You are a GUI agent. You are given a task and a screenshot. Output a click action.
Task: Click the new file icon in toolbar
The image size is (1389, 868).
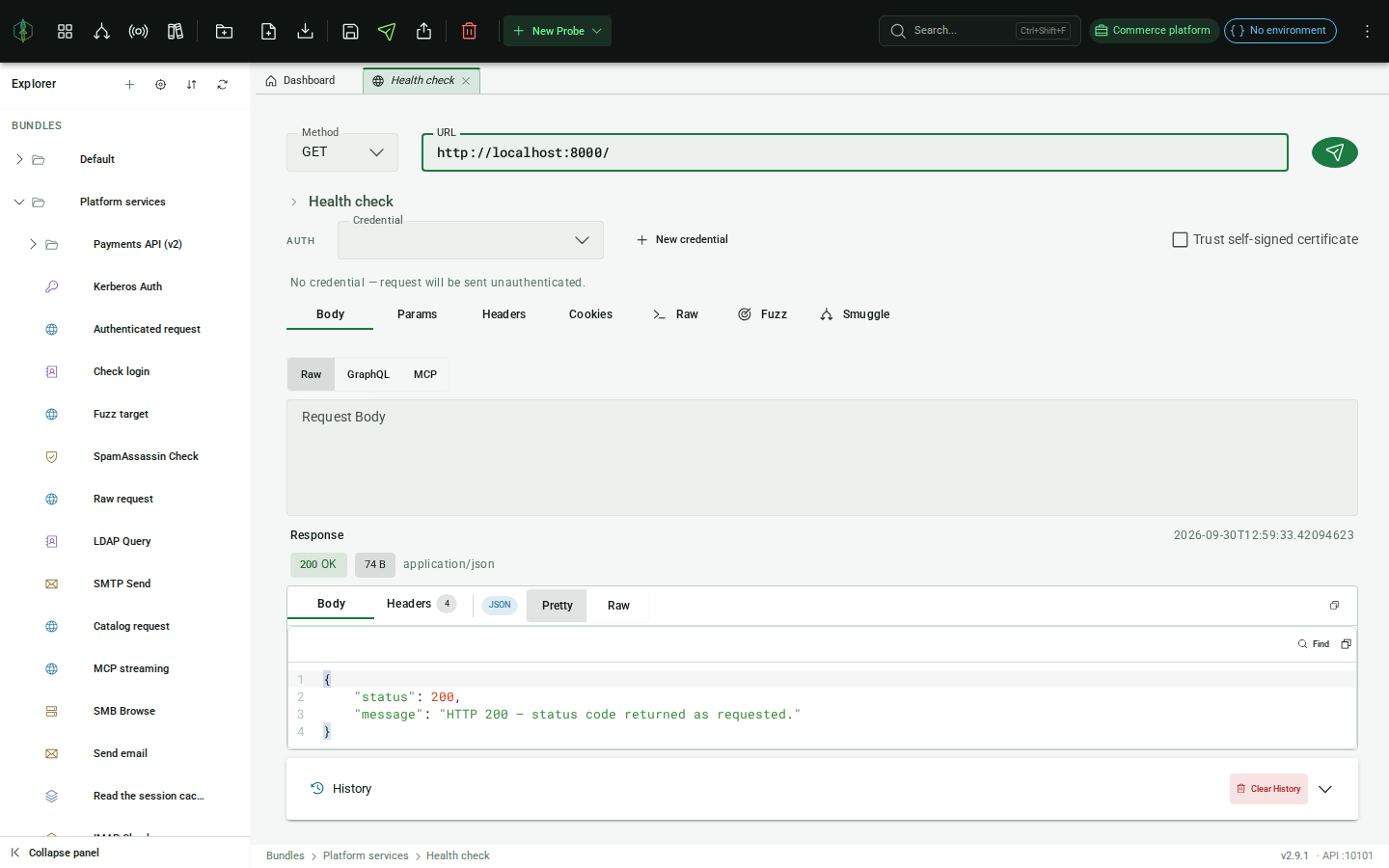click(268, 31)
